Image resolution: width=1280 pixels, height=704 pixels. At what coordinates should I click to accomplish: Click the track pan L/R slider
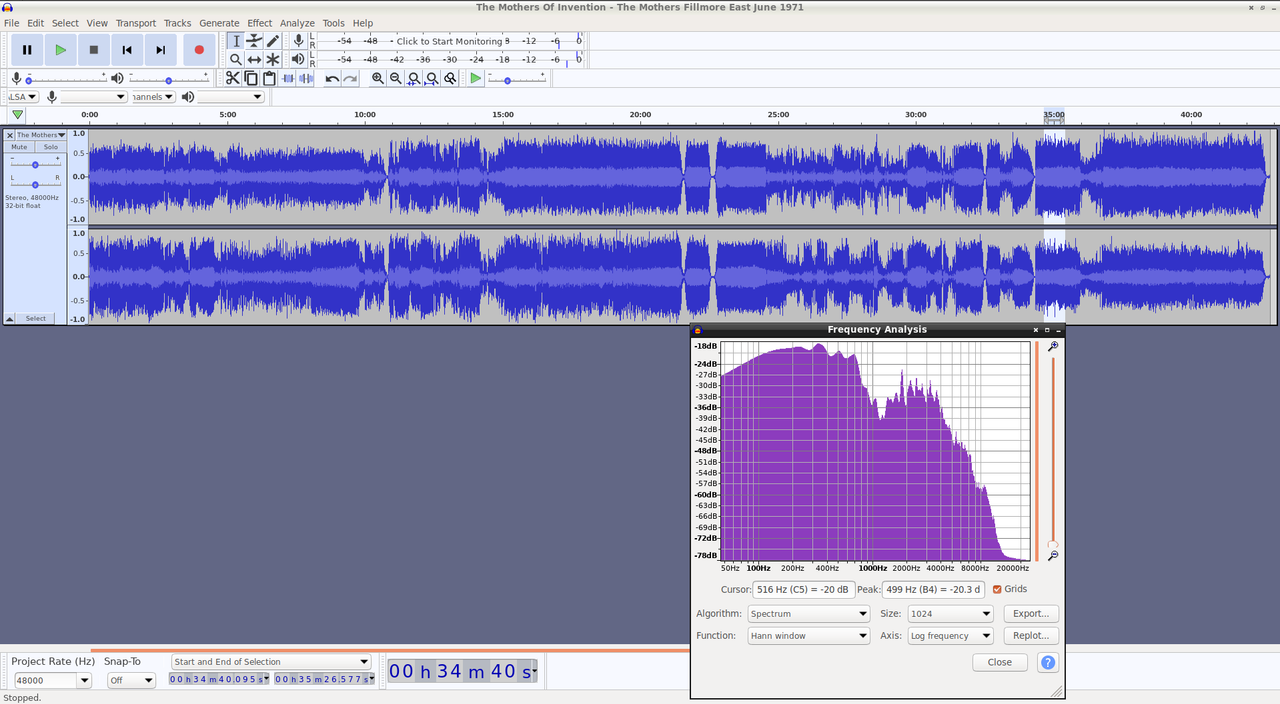coord(35,183)
